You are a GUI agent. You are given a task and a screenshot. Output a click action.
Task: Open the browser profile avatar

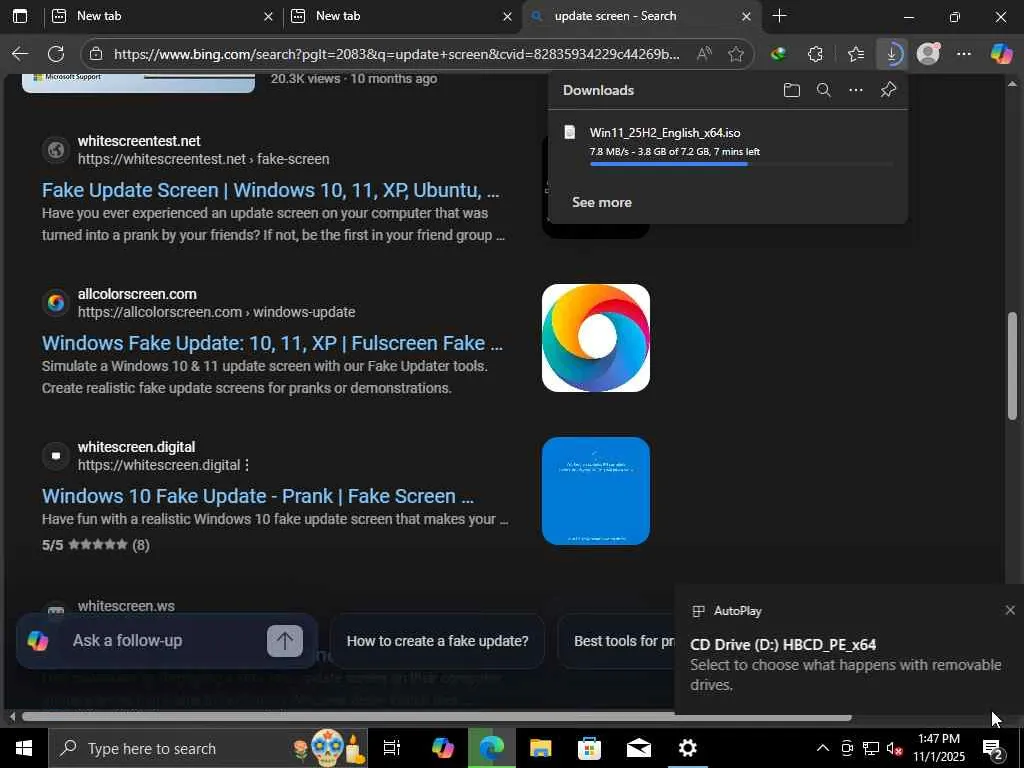(928, 54)
